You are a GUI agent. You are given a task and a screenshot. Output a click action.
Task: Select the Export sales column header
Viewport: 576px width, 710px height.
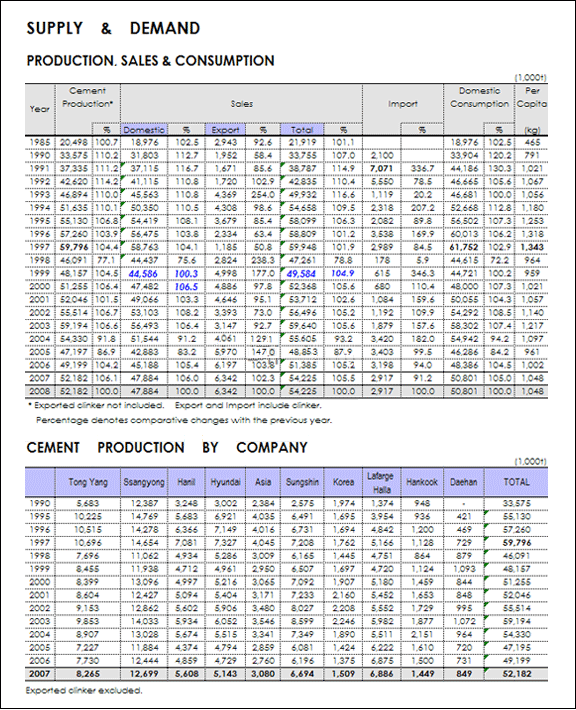[225, 130]
